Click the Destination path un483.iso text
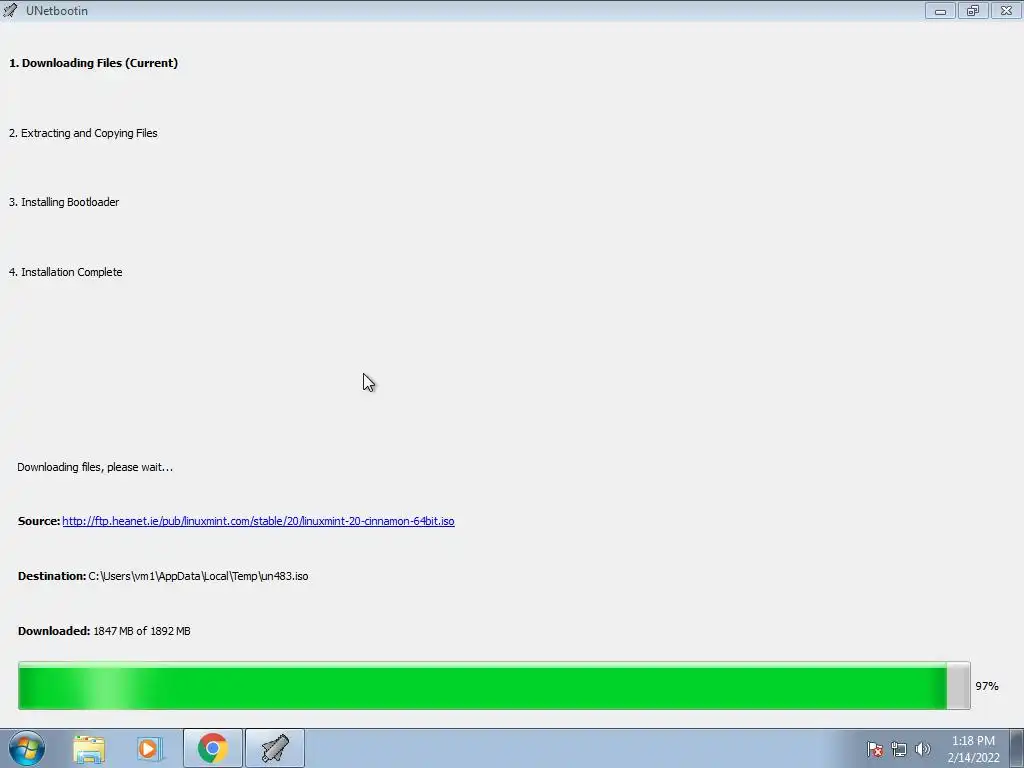This screenshot has height=768, width=1024. (198, 577)
